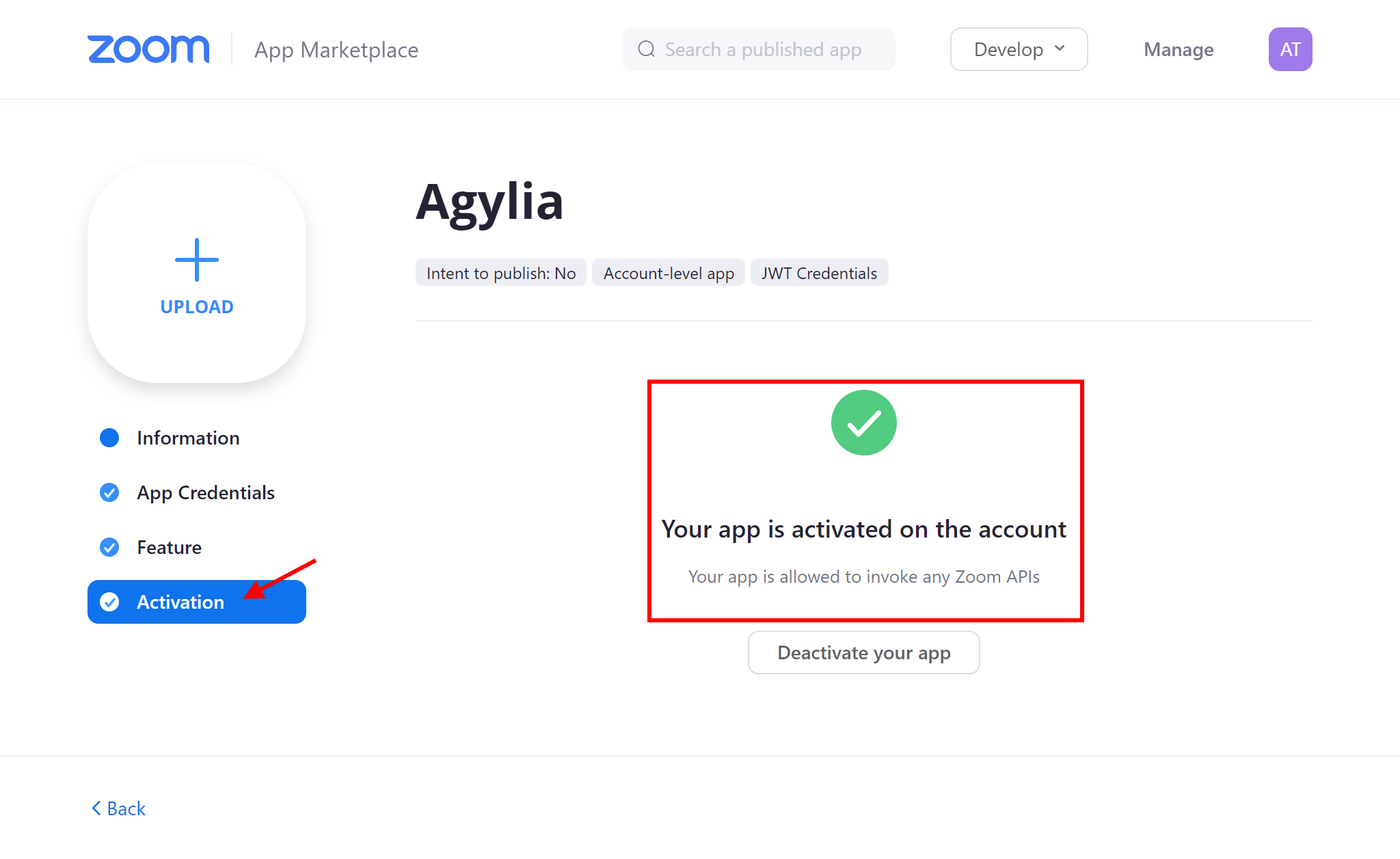Click the checkmark beside Feature
The width and height of the screenshot is (1400, 859).
coord(109,547)
